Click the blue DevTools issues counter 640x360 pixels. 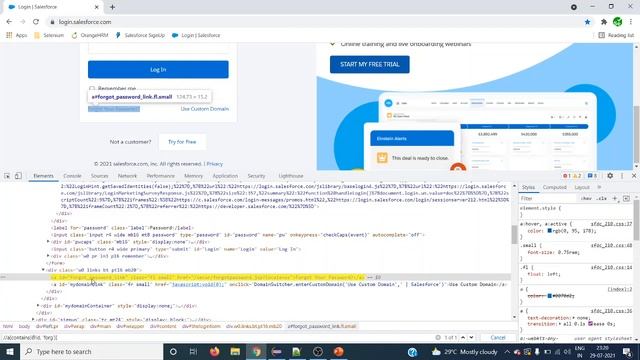point(592,176)
